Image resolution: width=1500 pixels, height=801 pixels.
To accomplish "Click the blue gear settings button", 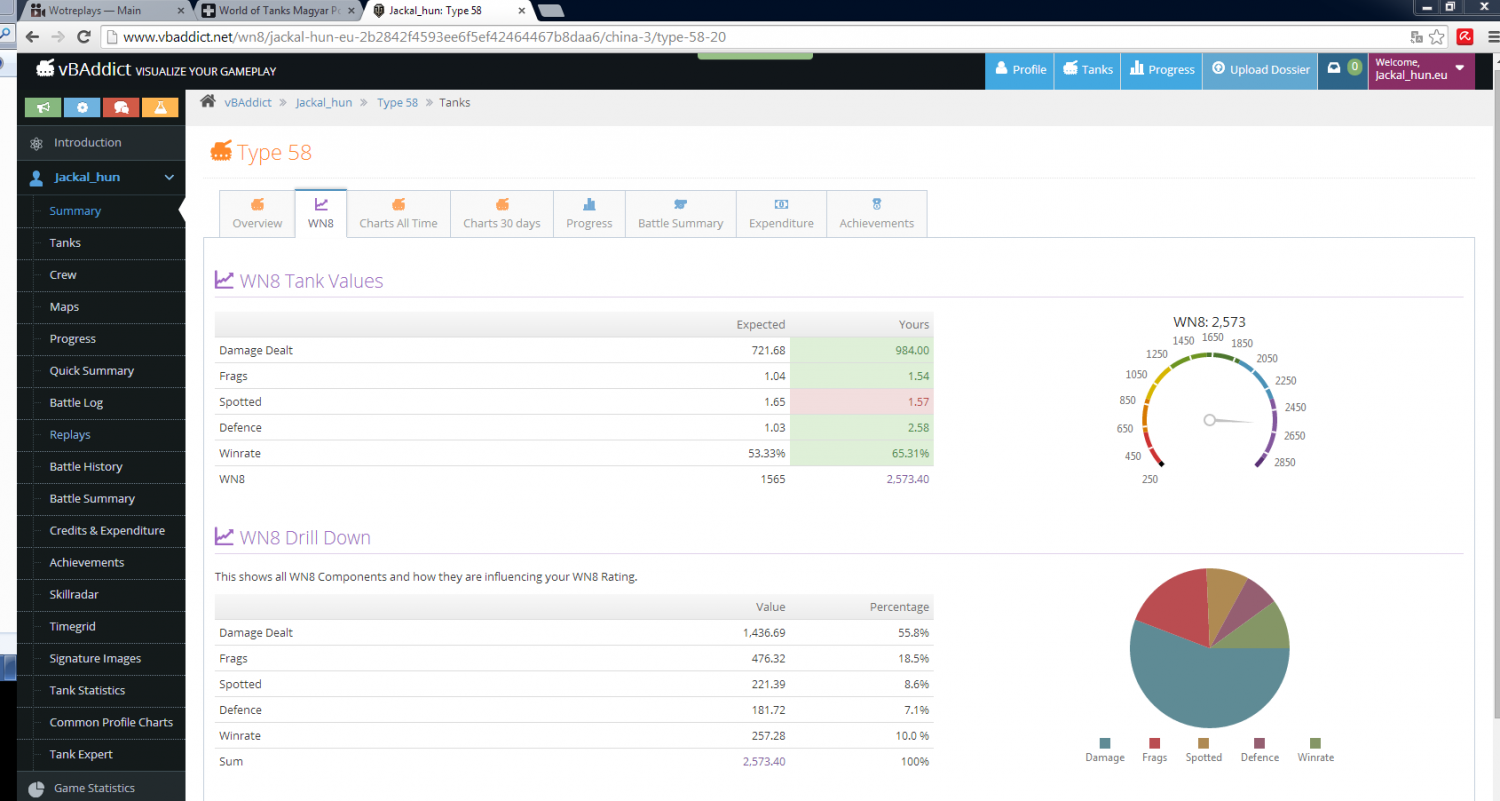I will (x=82, y=107).
